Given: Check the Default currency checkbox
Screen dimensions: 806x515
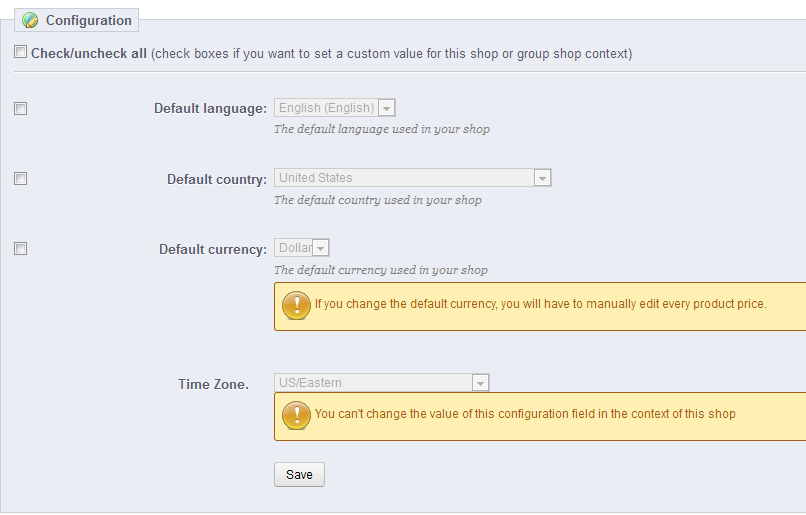Looking at the screenshot, I should 21,248.
